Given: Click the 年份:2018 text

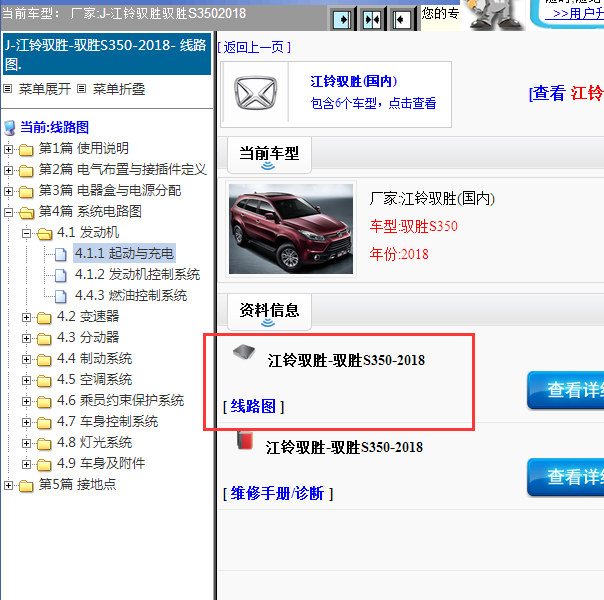Looking at the screenshot, I should (399, 254).
